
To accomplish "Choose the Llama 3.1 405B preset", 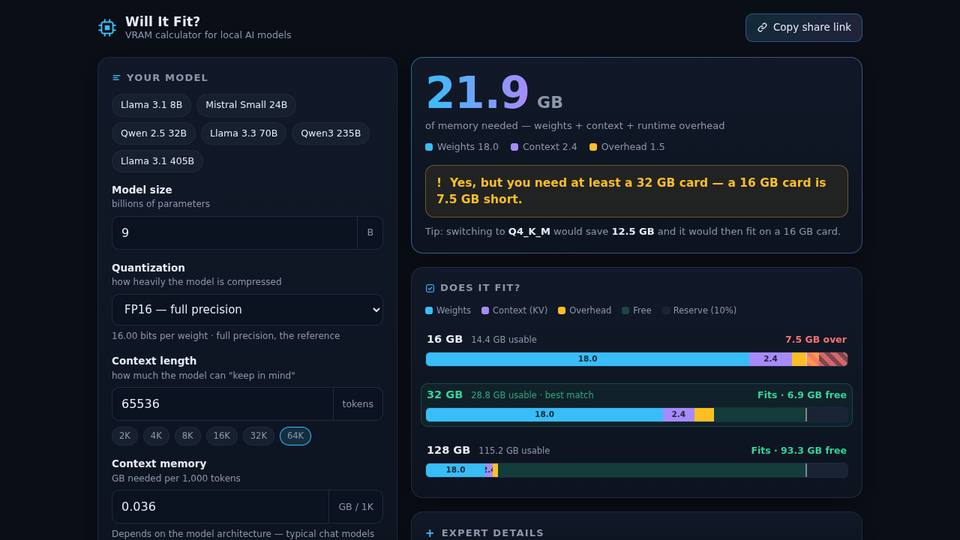I will 157,161.
